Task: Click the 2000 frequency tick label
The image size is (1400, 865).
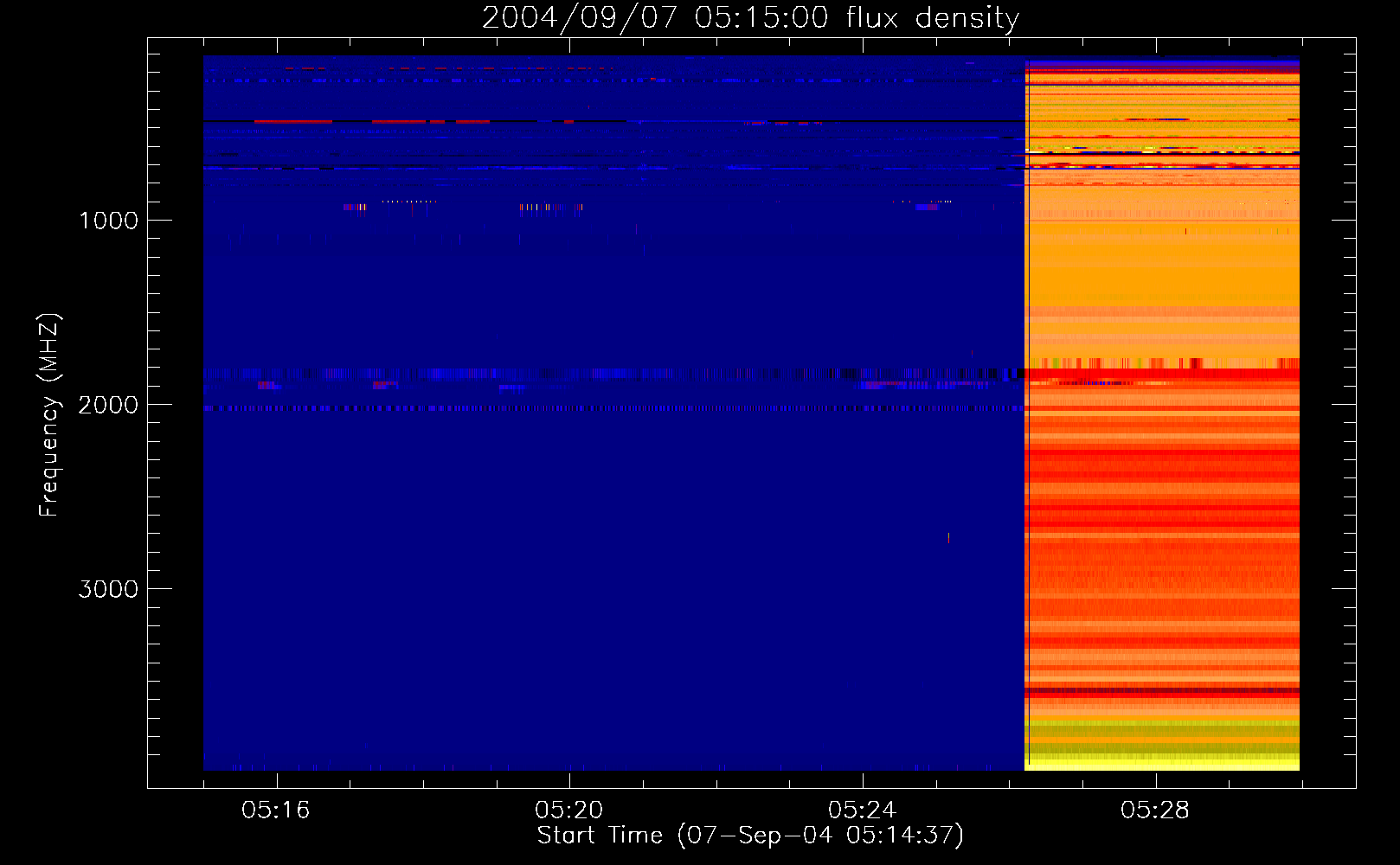Action: click(108, 405)
